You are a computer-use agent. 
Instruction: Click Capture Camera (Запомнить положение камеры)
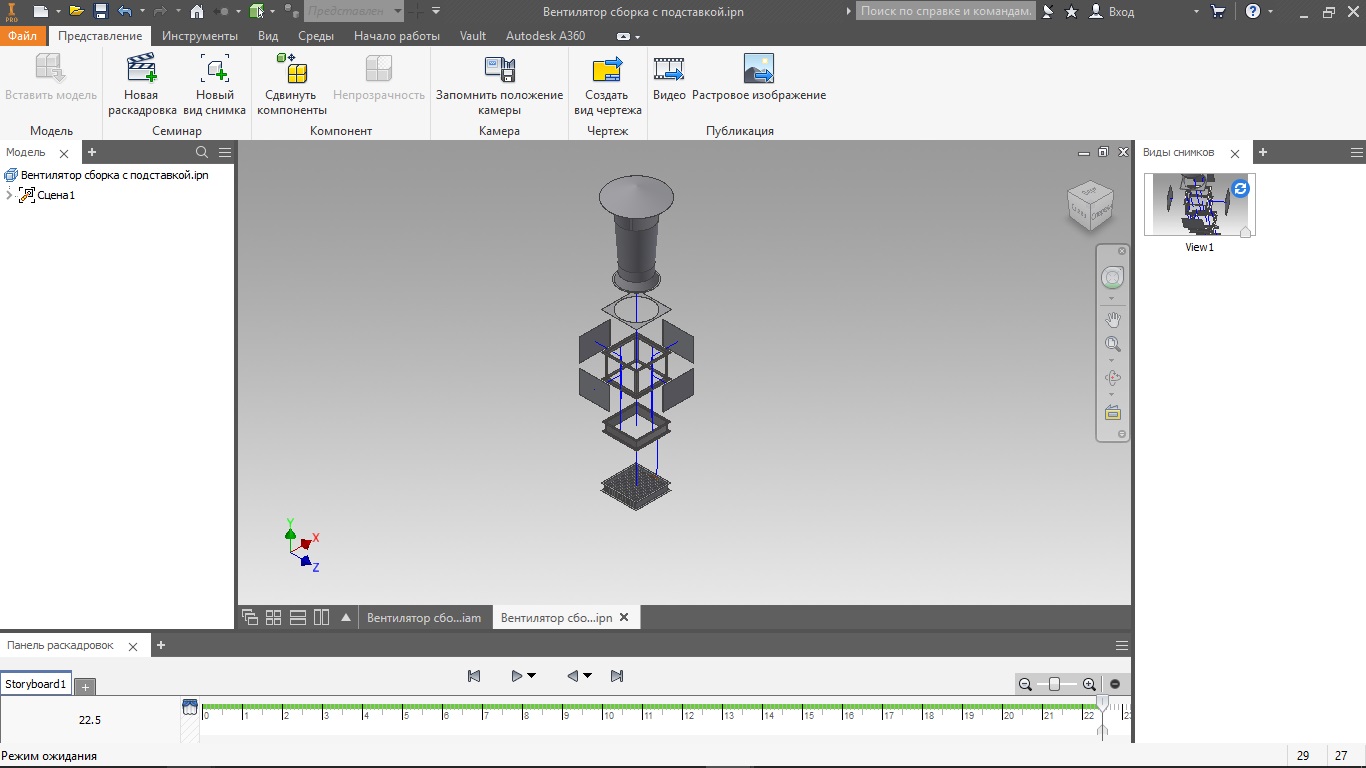coord(499,85)
